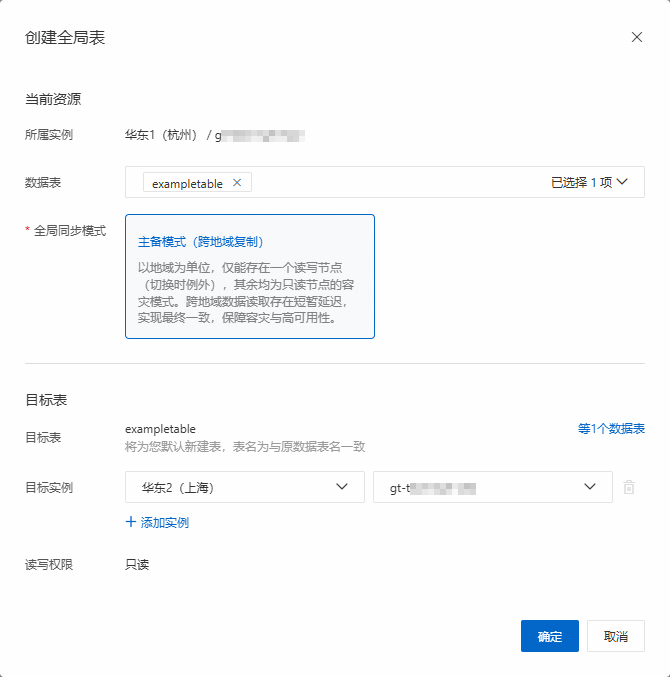Image resolution: width=670 pixels, height=677 pixels.
Task: Select the 全局同步模式 field label
Action: (70, 231)
